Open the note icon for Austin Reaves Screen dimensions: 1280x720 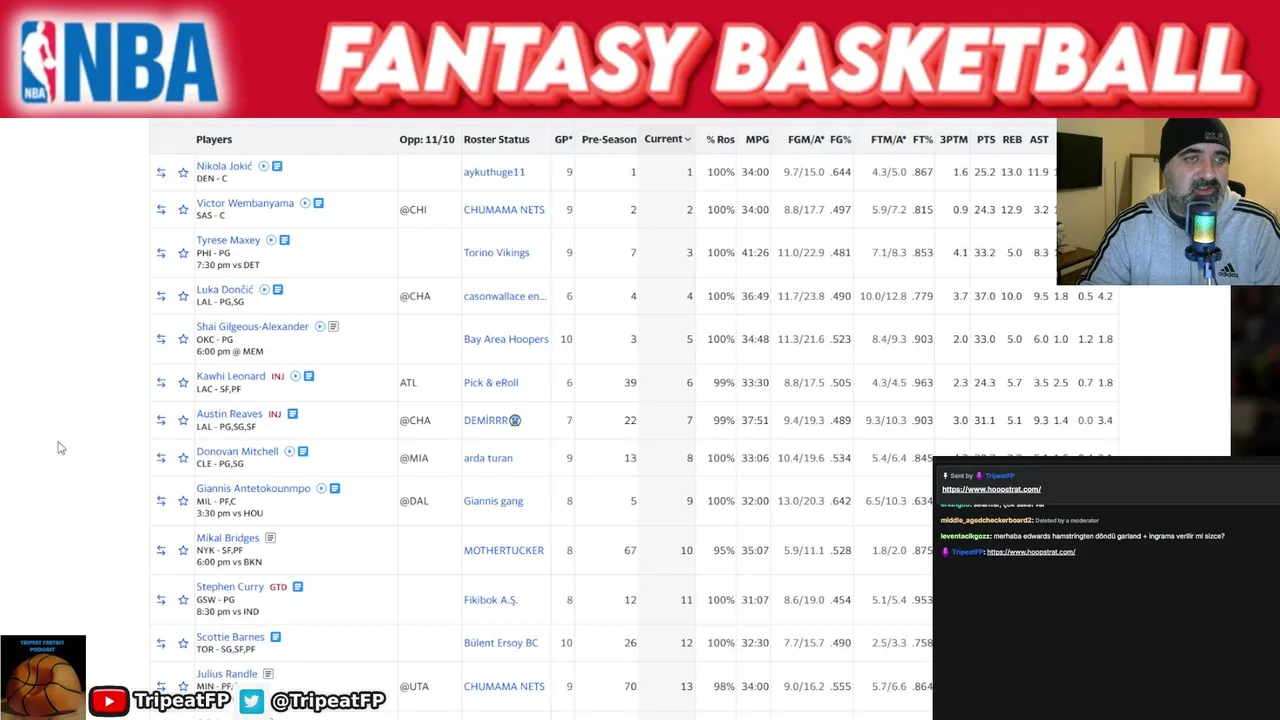292,414
